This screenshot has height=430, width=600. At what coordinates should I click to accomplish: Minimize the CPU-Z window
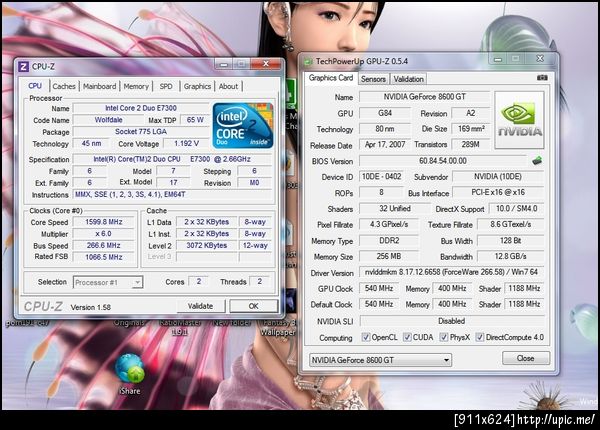pos(224,64)
